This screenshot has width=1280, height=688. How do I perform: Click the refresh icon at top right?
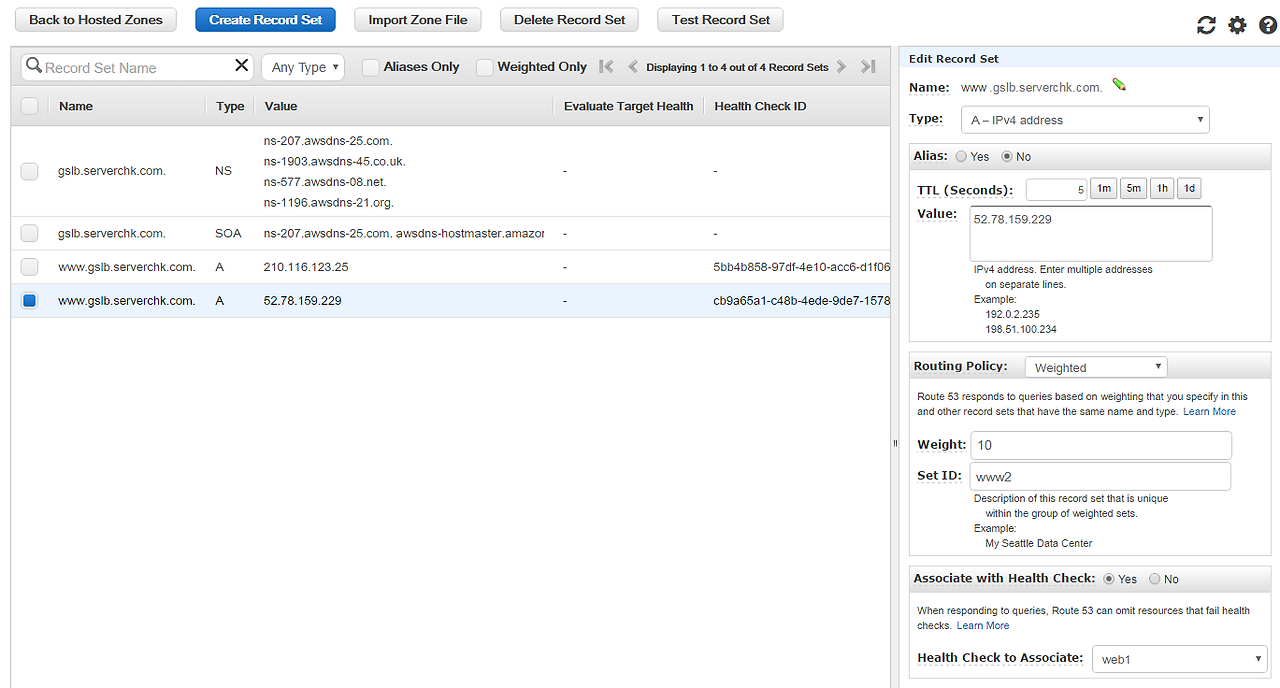[1206, 26]
